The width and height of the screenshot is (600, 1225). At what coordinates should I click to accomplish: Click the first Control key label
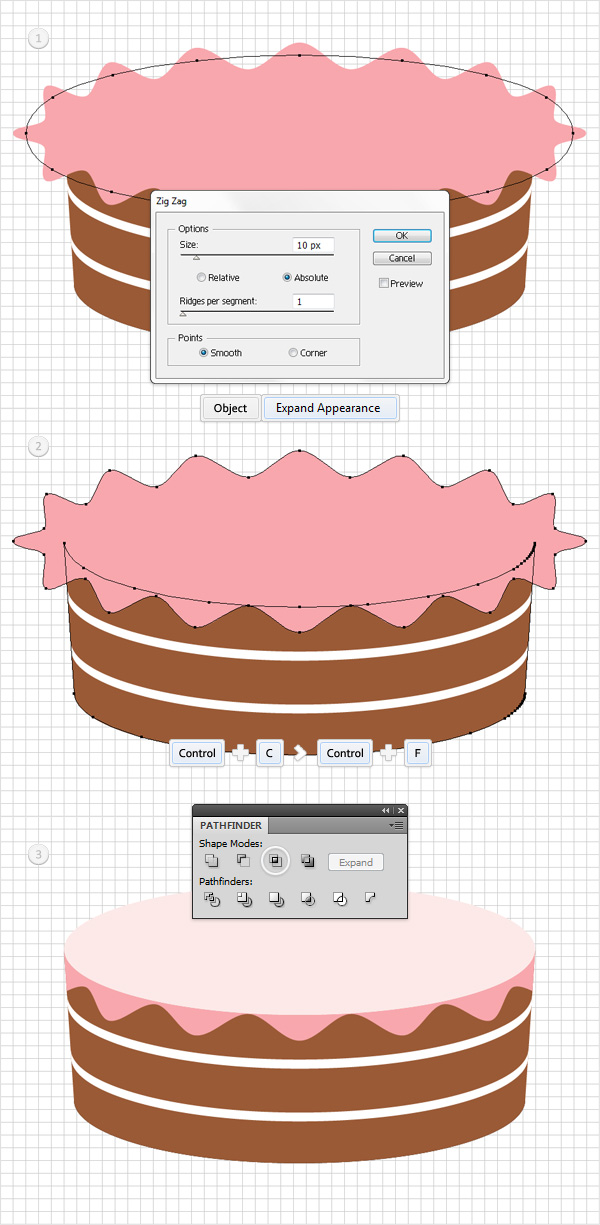[197, 753]
